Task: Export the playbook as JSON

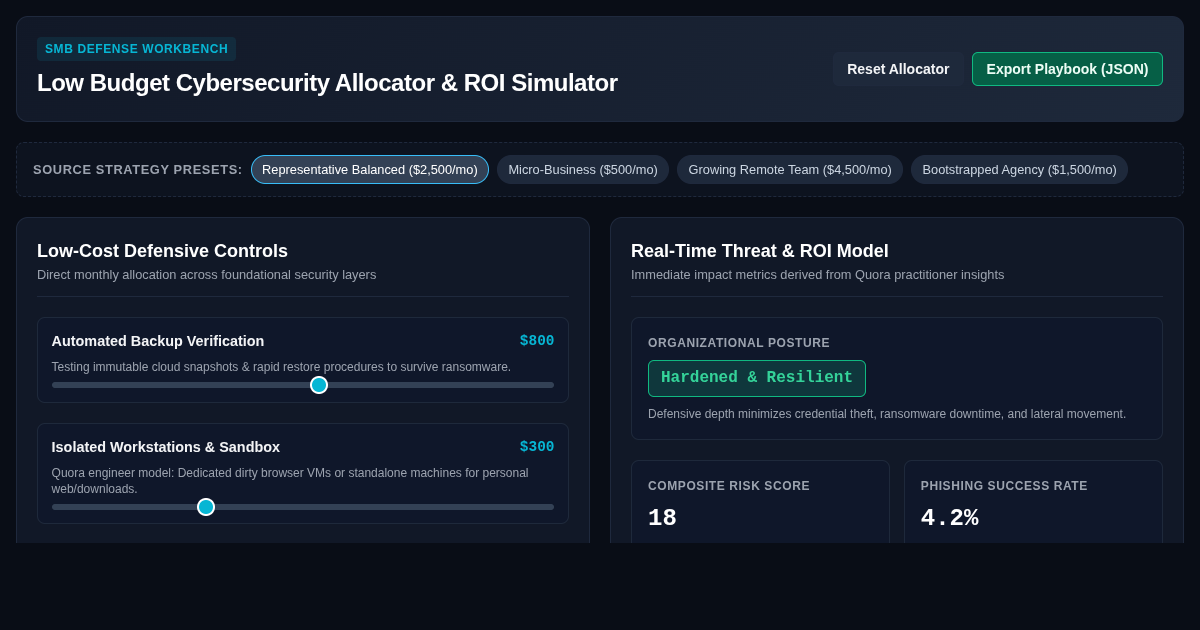Action: [x=1067, y=69]
